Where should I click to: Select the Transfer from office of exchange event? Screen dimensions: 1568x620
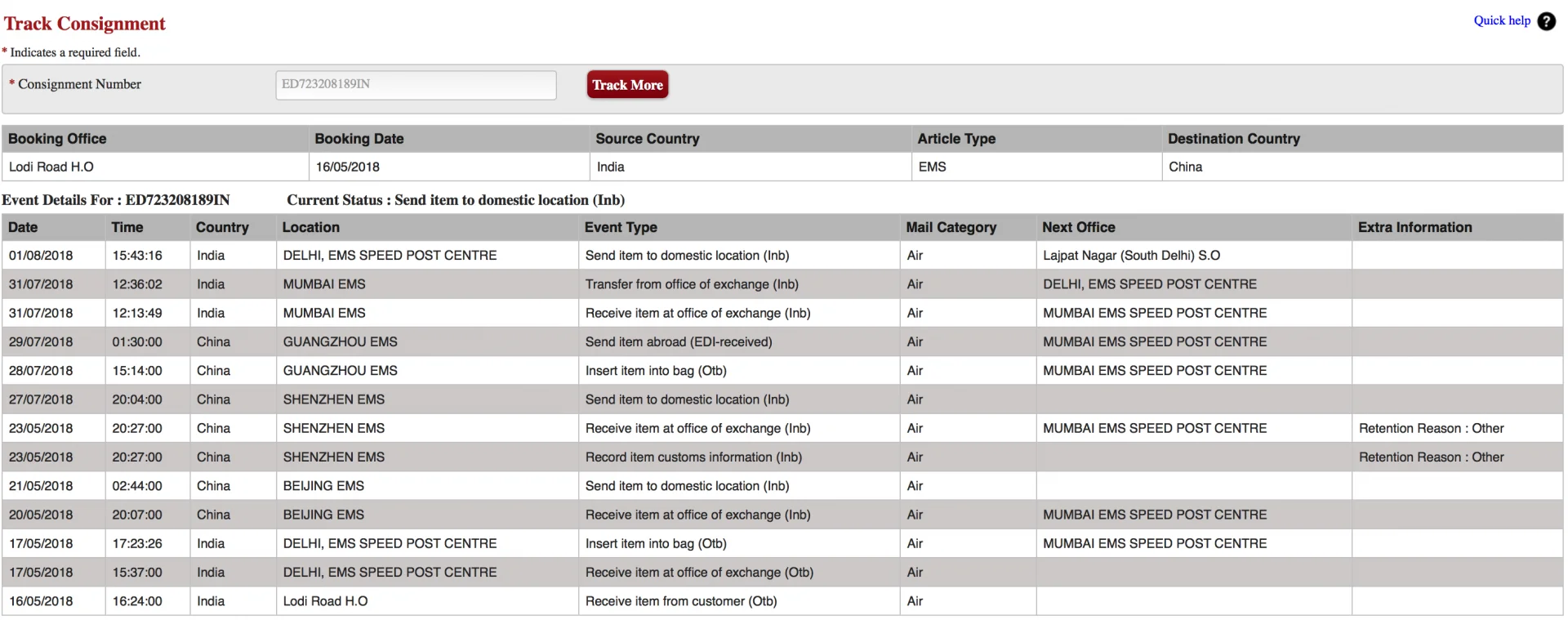point(692,284)
